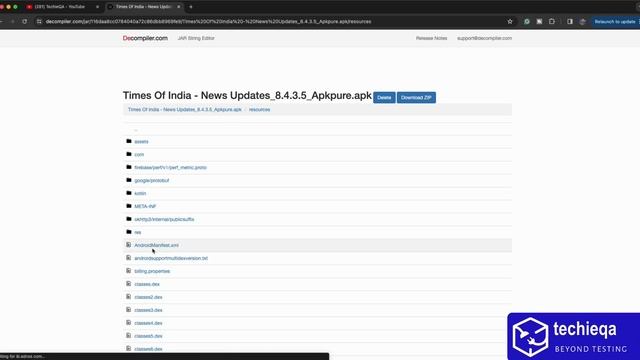Open billing.properties file
640x360 pixels.
pos(152,271)
